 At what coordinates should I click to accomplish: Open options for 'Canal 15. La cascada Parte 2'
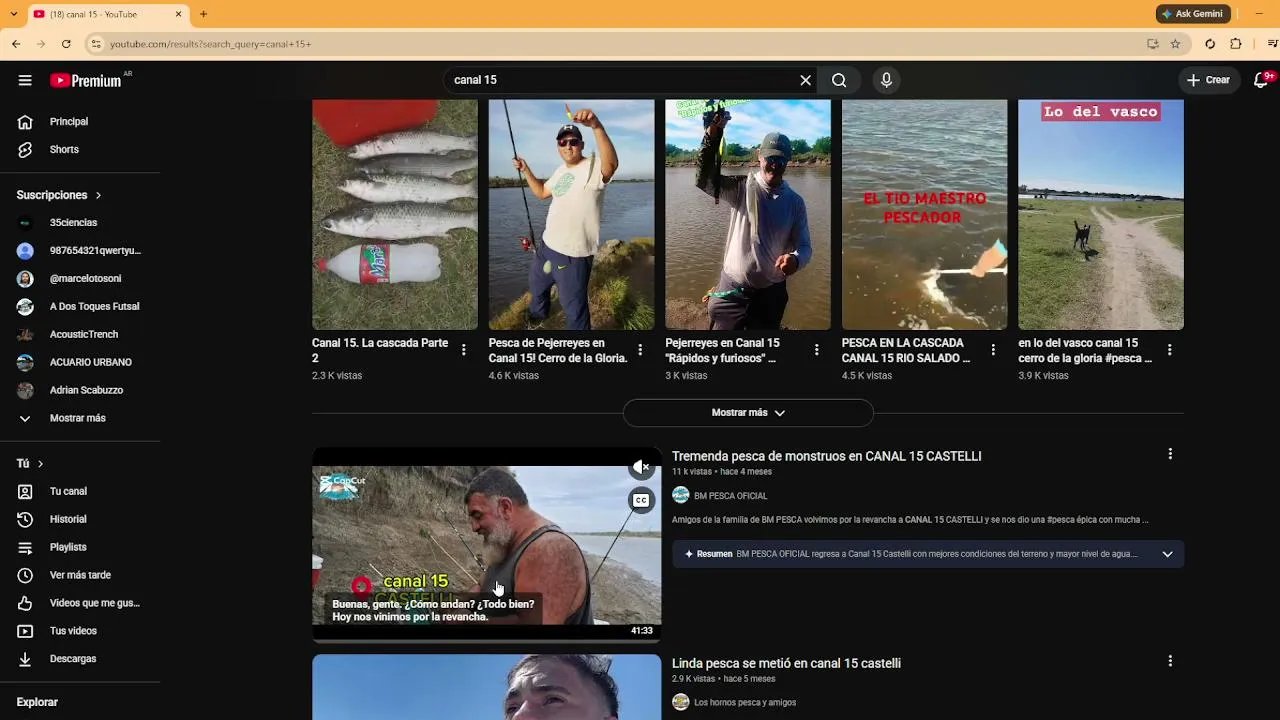pos(463,350)
